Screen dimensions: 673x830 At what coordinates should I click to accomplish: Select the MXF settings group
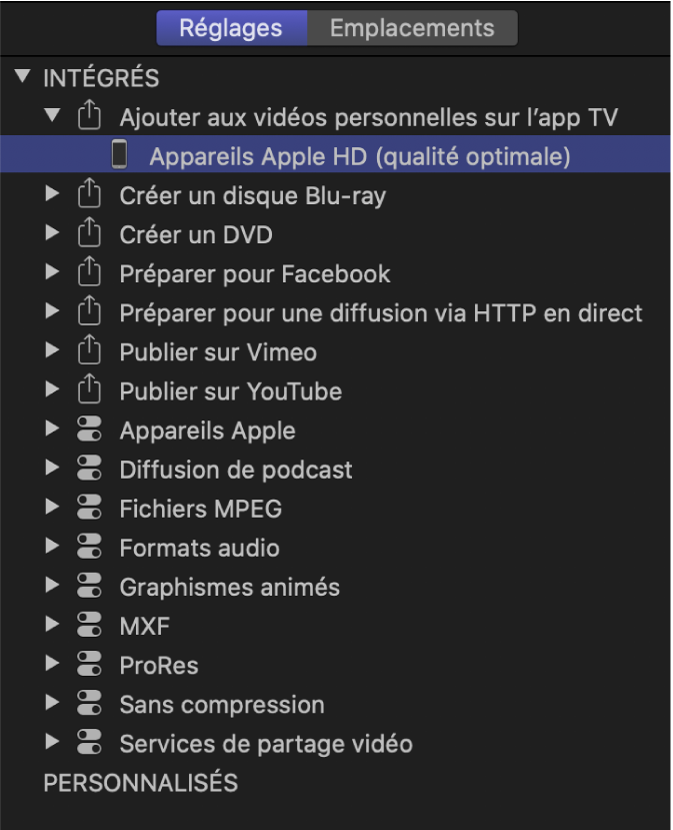tap(145, 626)
